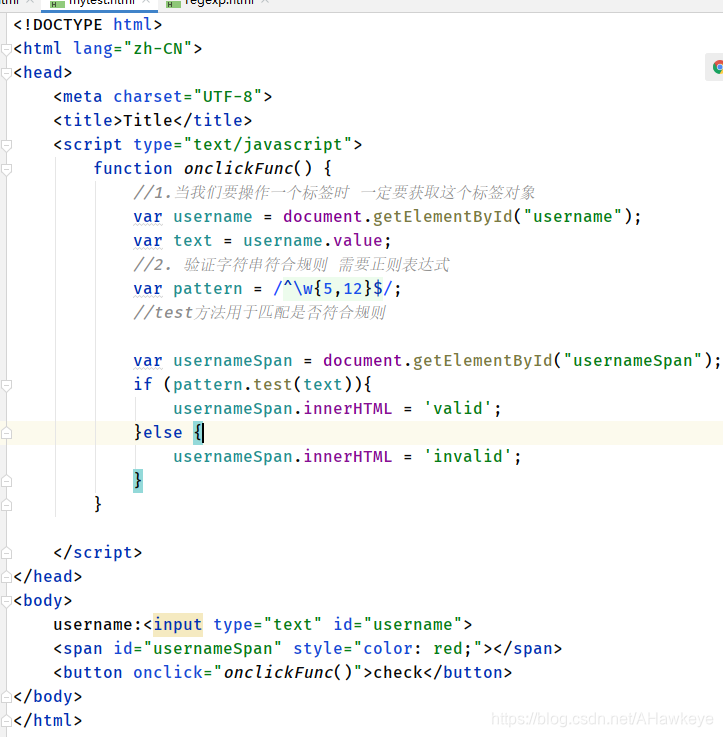Click the "text/javascript" type value
Viewport: 723px width, 737px height.
click(268, 144)
